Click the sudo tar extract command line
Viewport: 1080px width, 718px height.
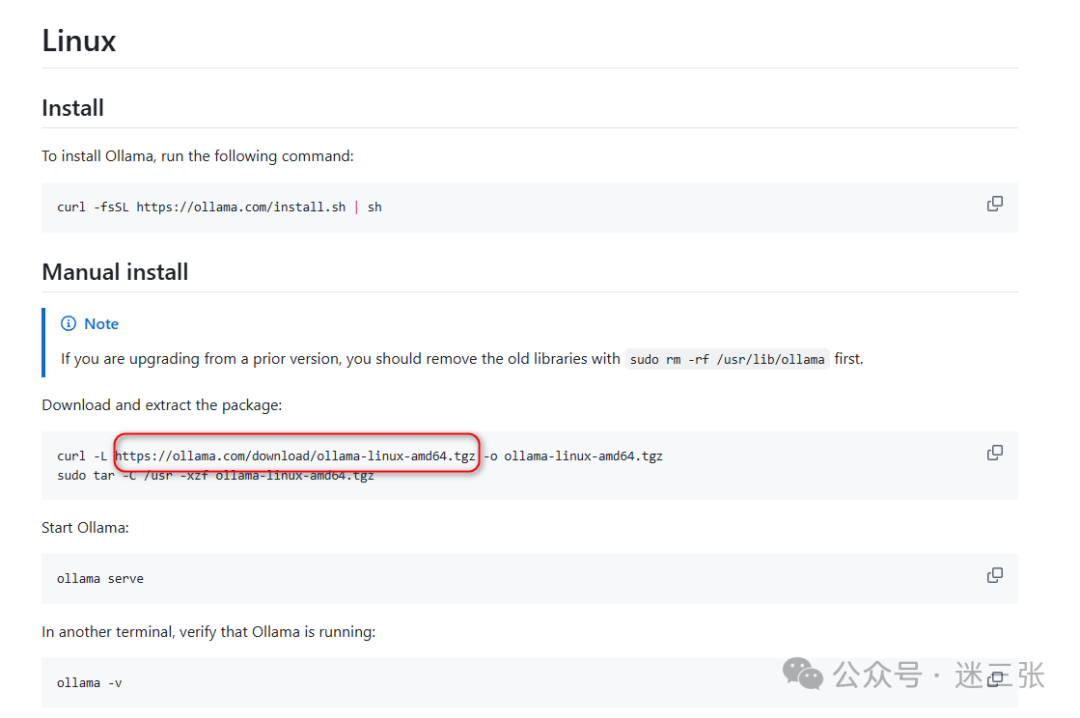coord(216,475)
